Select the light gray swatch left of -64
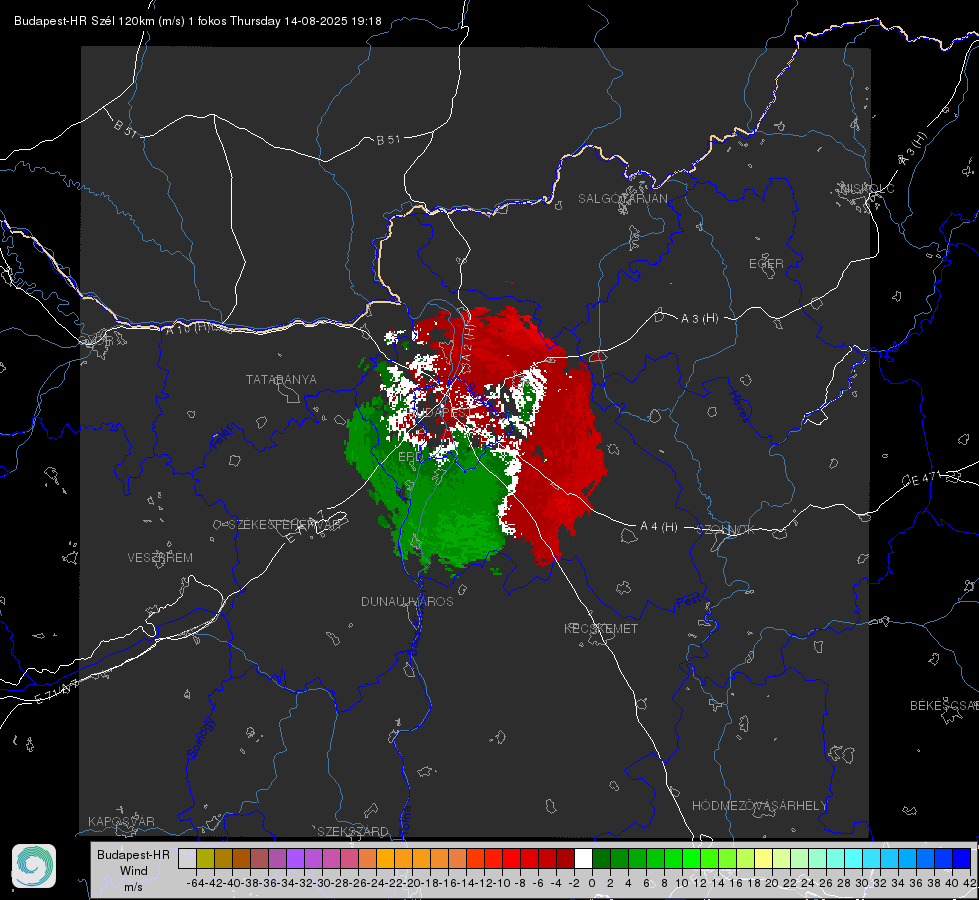 (187, 858)
